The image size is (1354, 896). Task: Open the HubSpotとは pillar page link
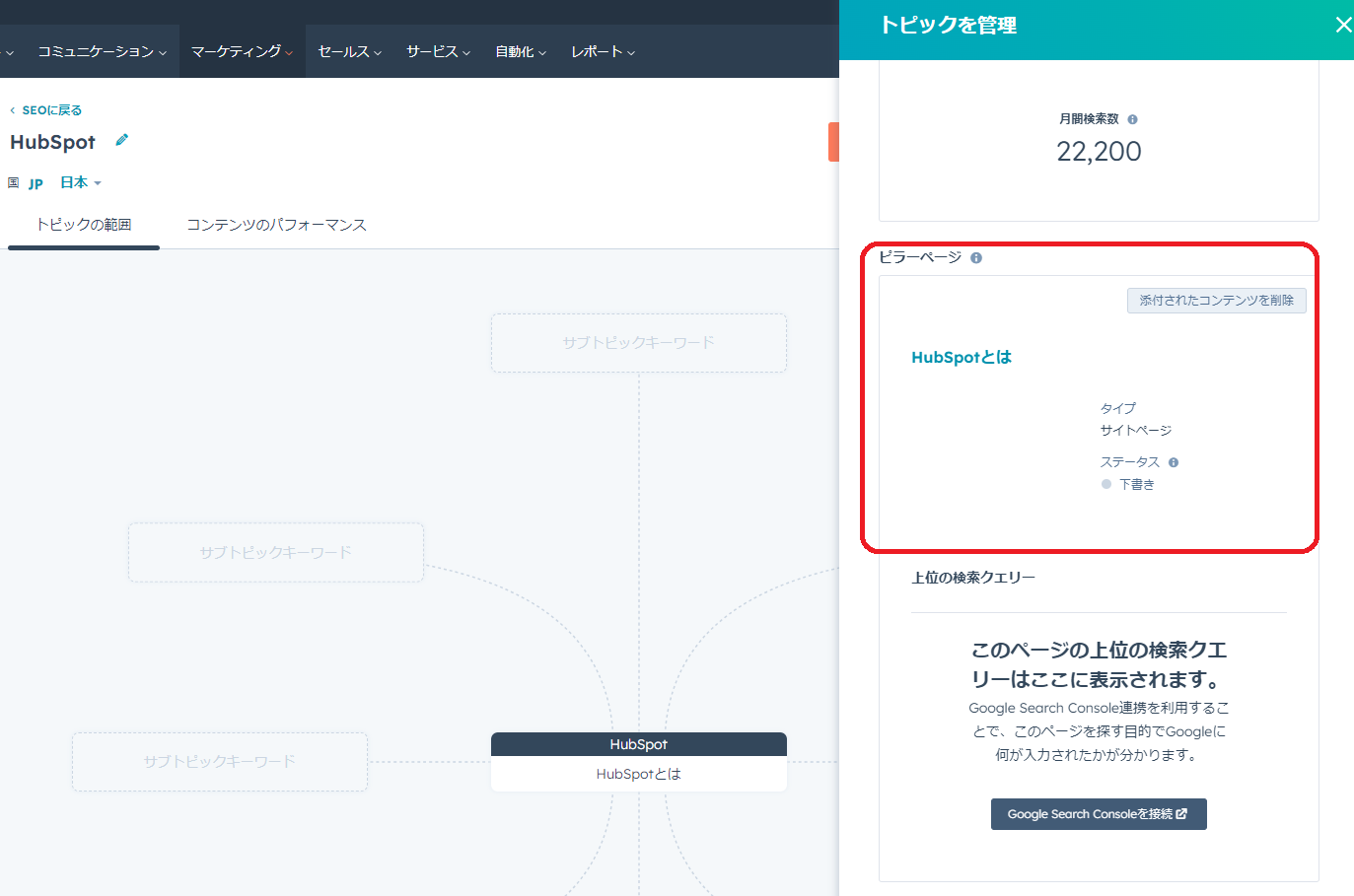962,357
